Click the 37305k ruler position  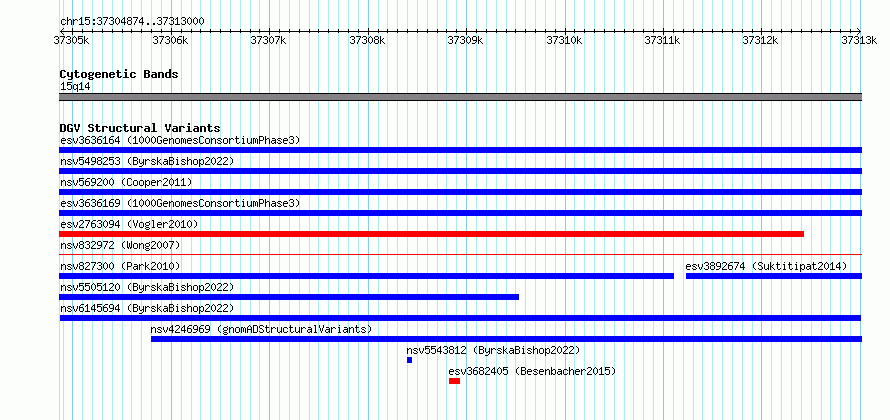71,40
